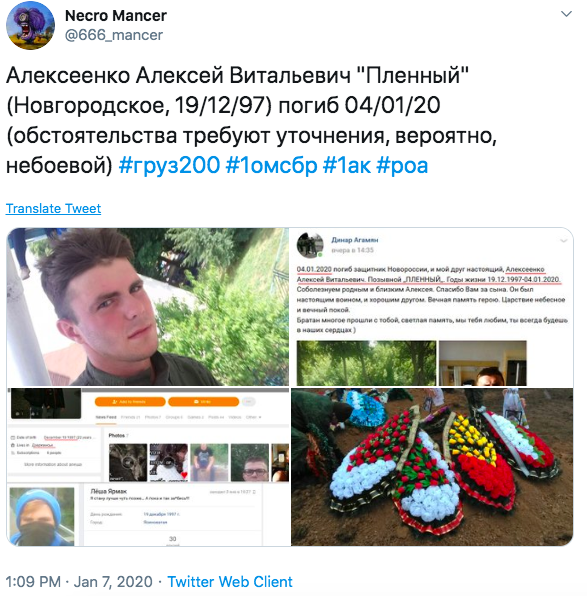Click the #груз200 hashtag
The image size is (587, 596).
(x=169, y=165)
